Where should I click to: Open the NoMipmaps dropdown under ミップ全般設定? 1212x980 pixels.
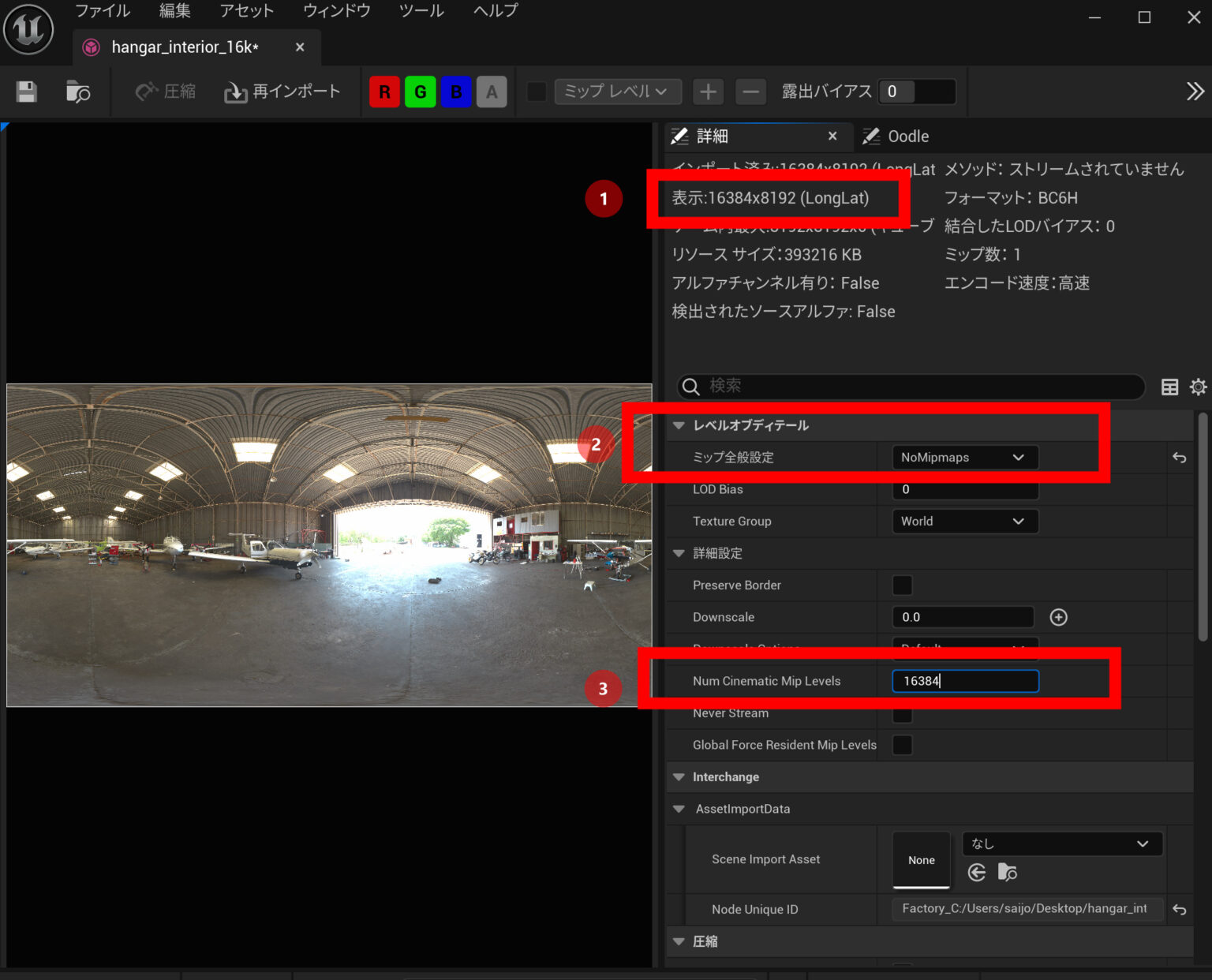pos(964,457)
